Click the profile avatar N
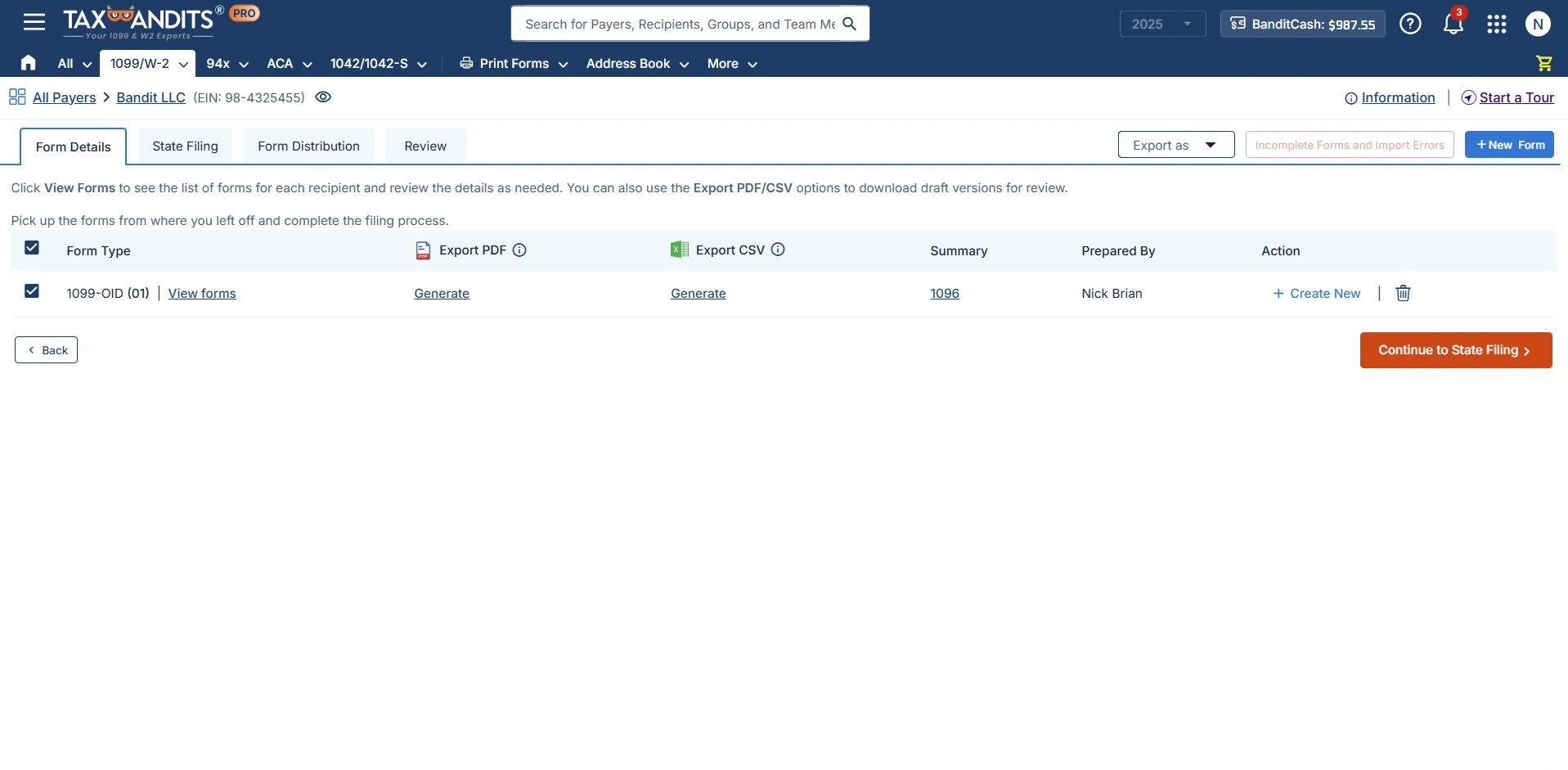The image size is (1568, 770). 1539,24
